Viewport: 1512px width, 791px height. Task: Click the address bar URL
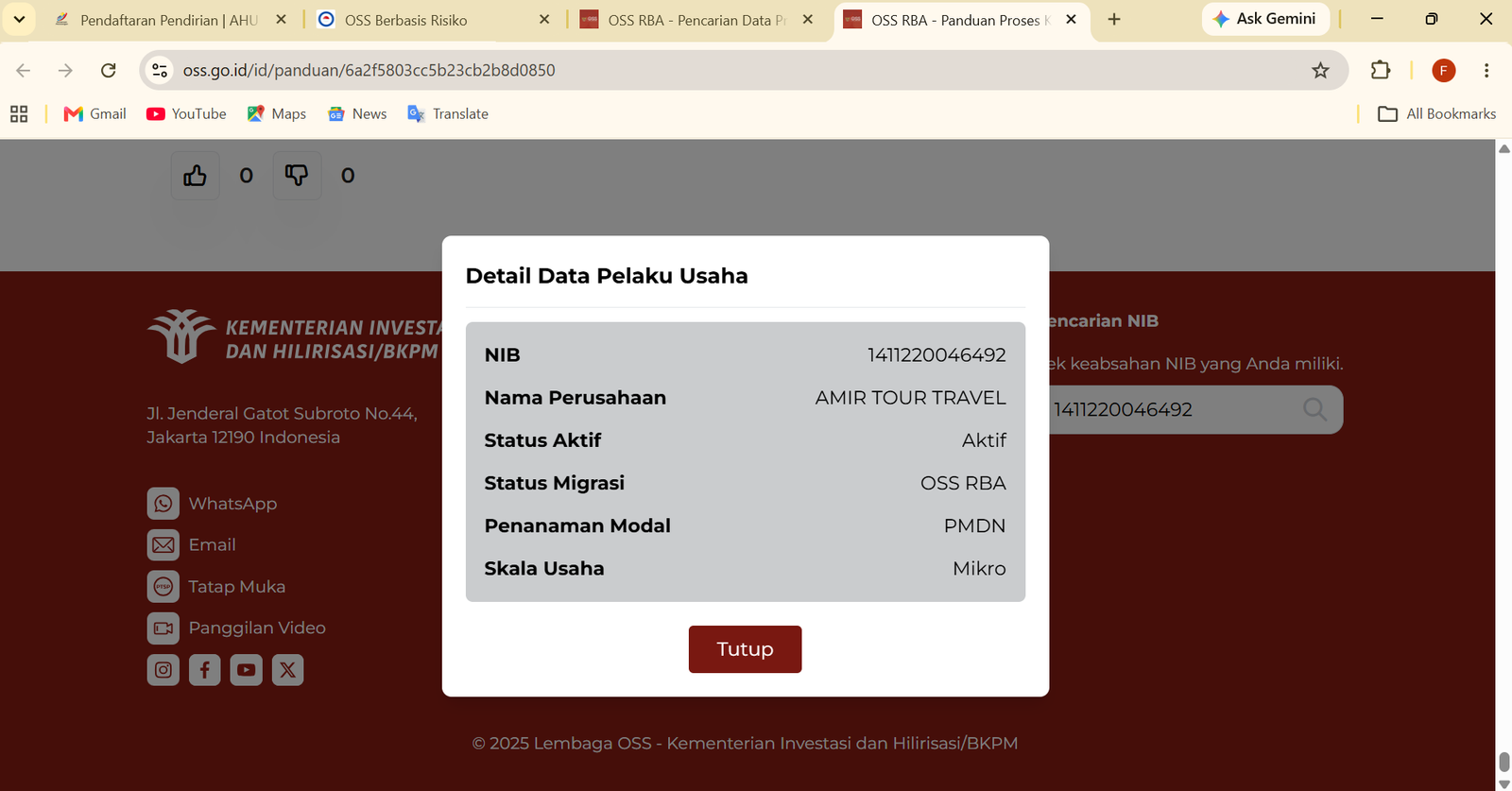(369, 70)
